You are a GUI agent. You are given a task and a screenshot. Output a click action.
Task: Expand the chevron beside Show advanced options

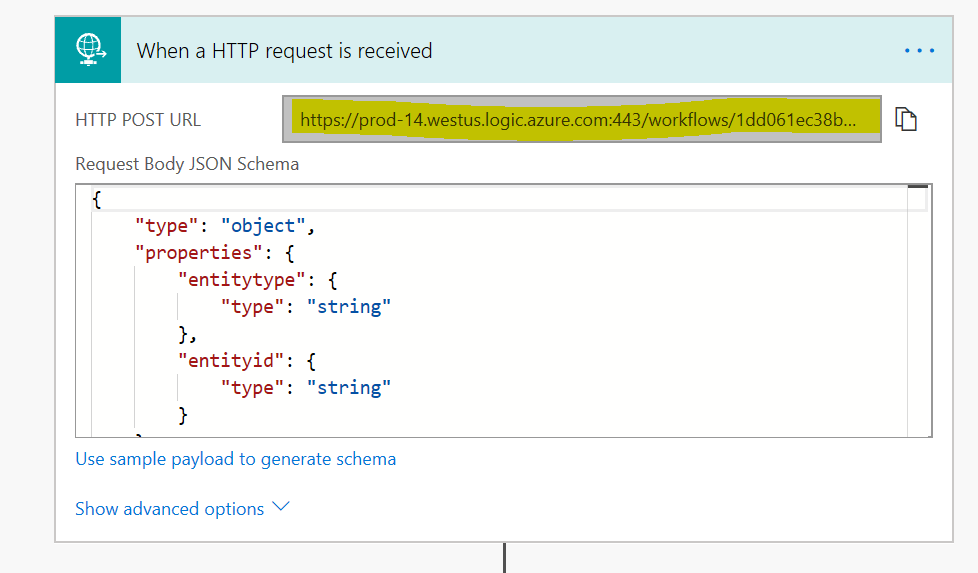click(281, 507)
